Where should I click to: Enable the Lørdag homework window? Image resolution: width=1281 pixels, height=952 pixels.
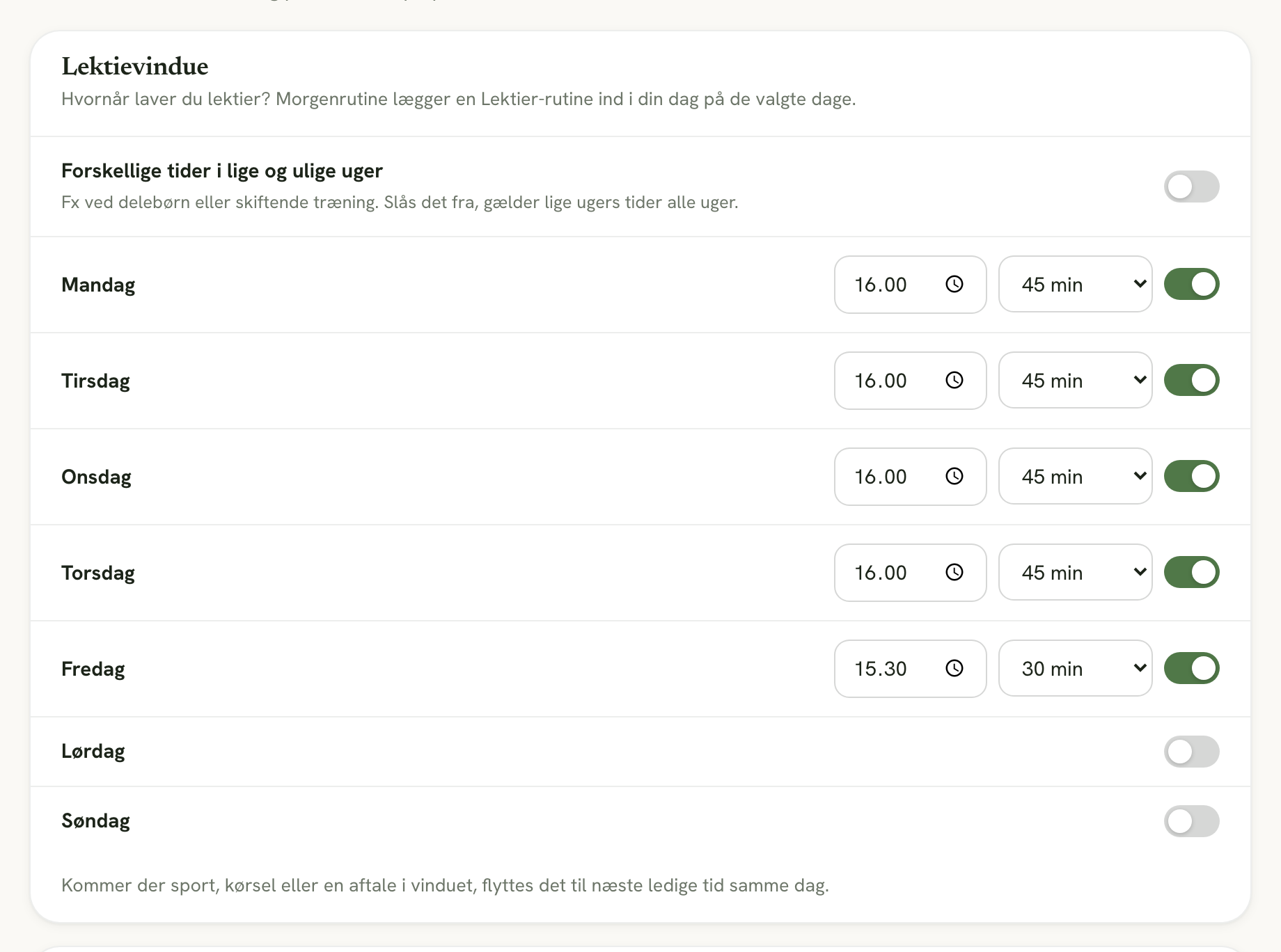tap(1191, 752)
